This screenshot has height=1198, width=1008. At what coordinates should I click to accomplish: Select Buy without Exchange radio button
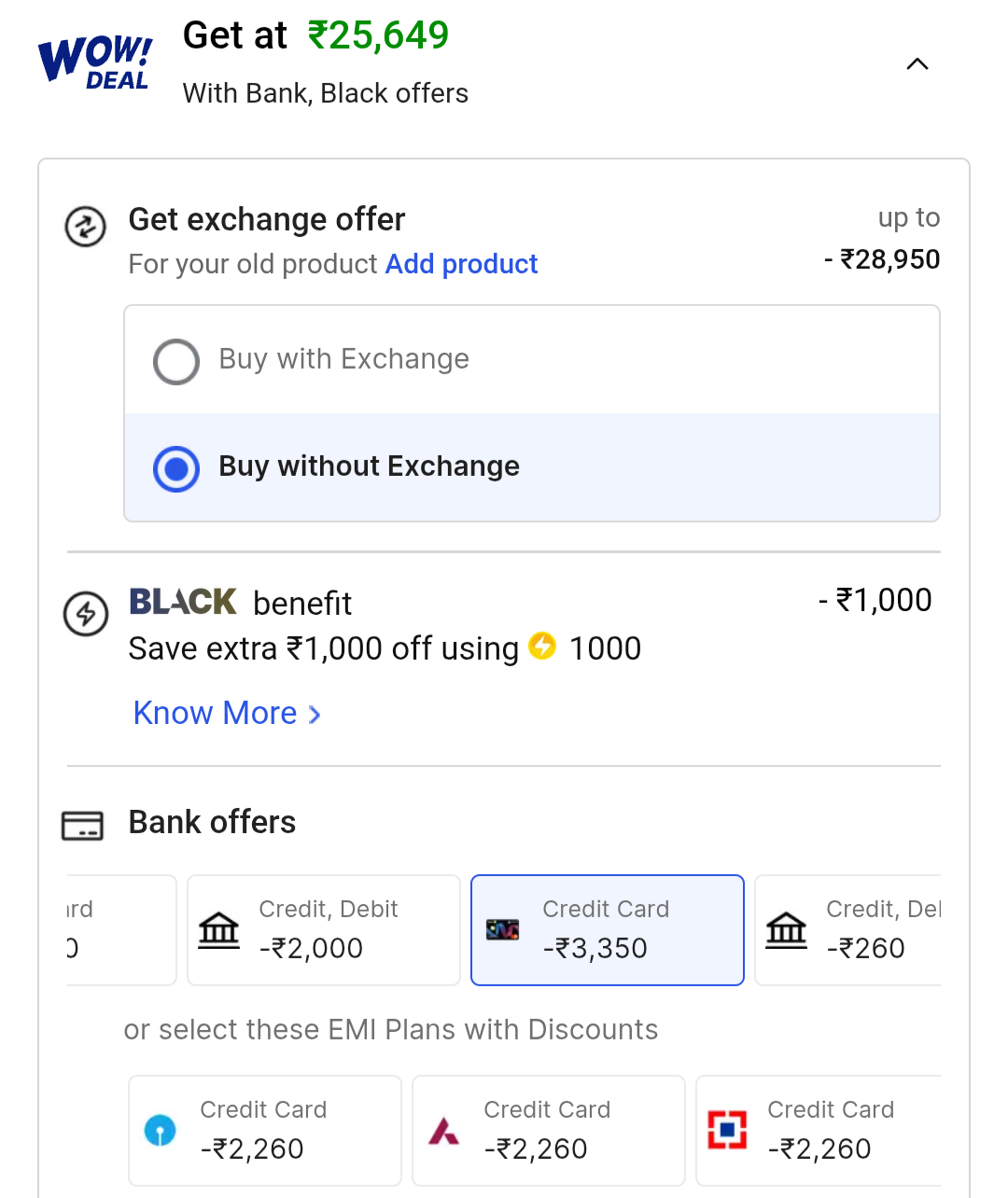click(x=176, y=468)
